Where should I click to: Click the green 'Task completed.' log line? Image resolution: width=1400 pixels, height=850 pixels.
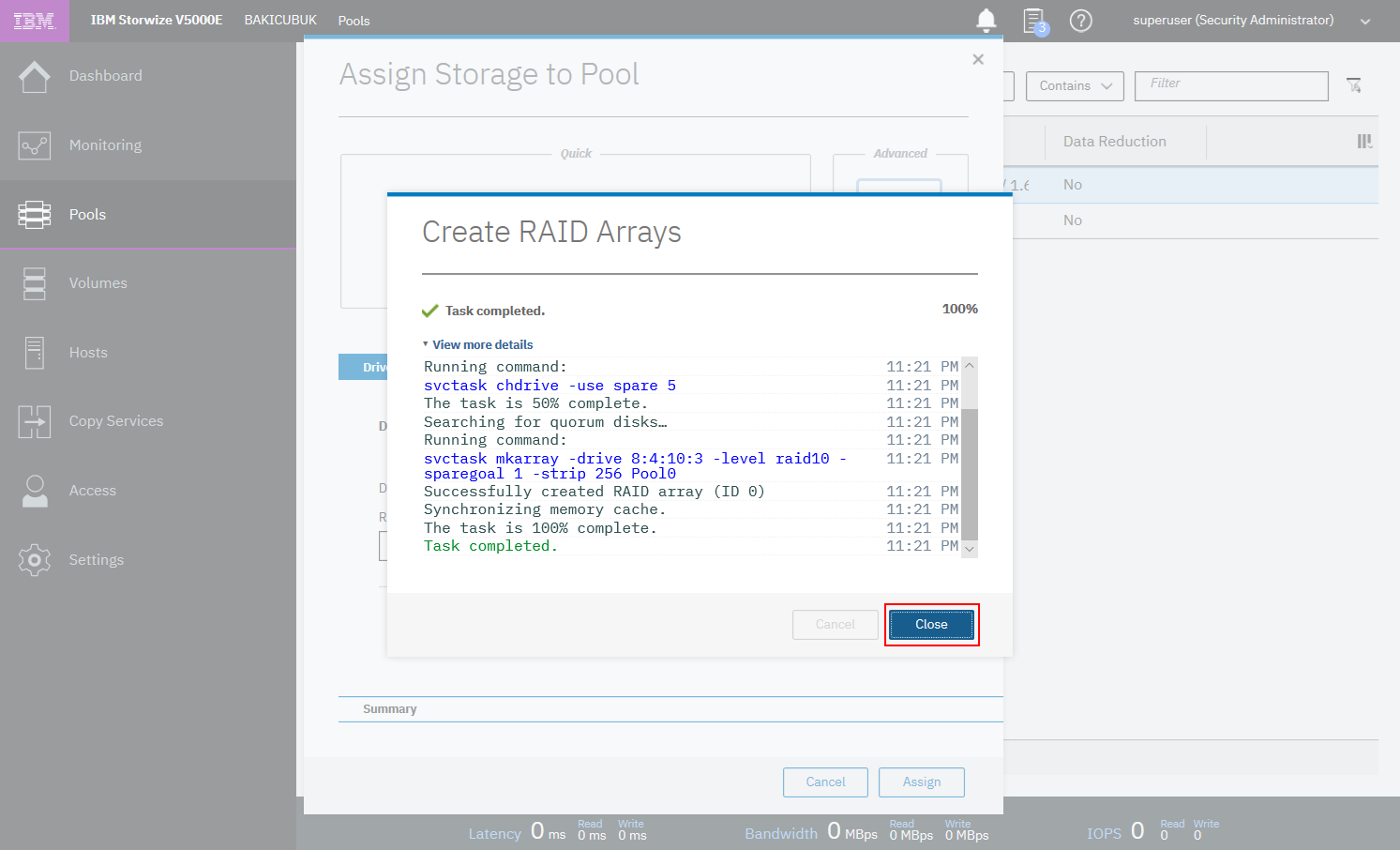(490, 546)
